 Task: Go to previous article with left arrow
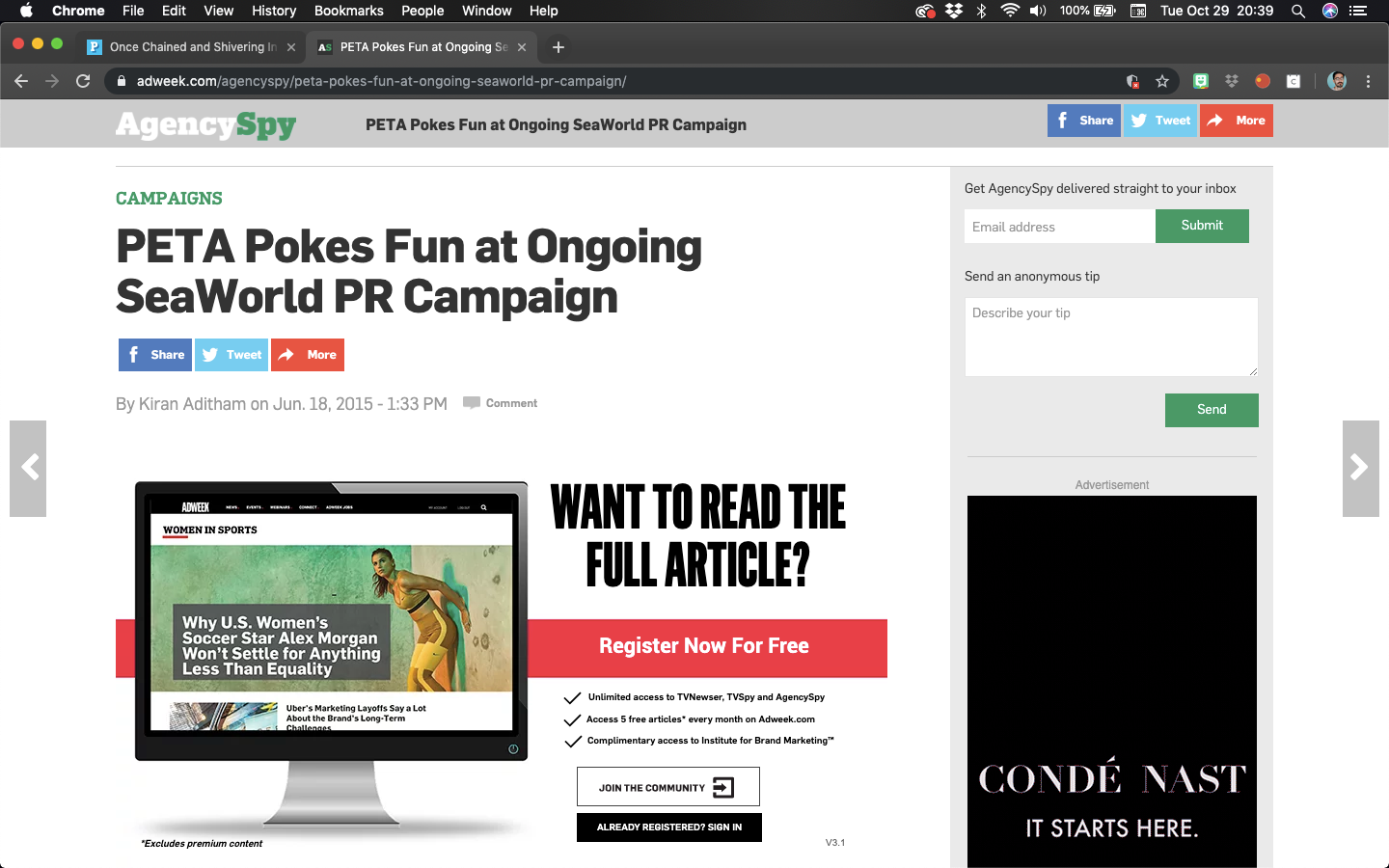click(x=28, y=469)
